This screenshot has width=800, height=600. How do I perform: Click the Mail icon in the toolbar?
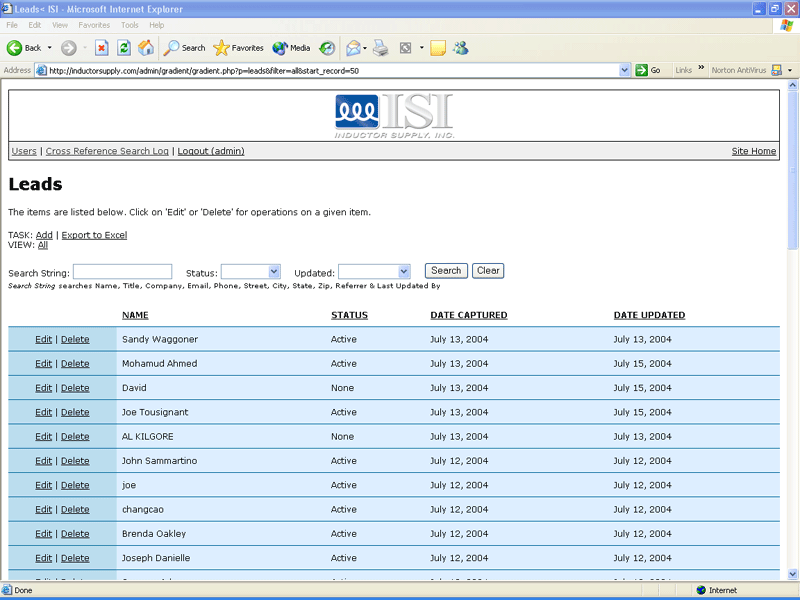pyautogui.click(x=353, y=47)
